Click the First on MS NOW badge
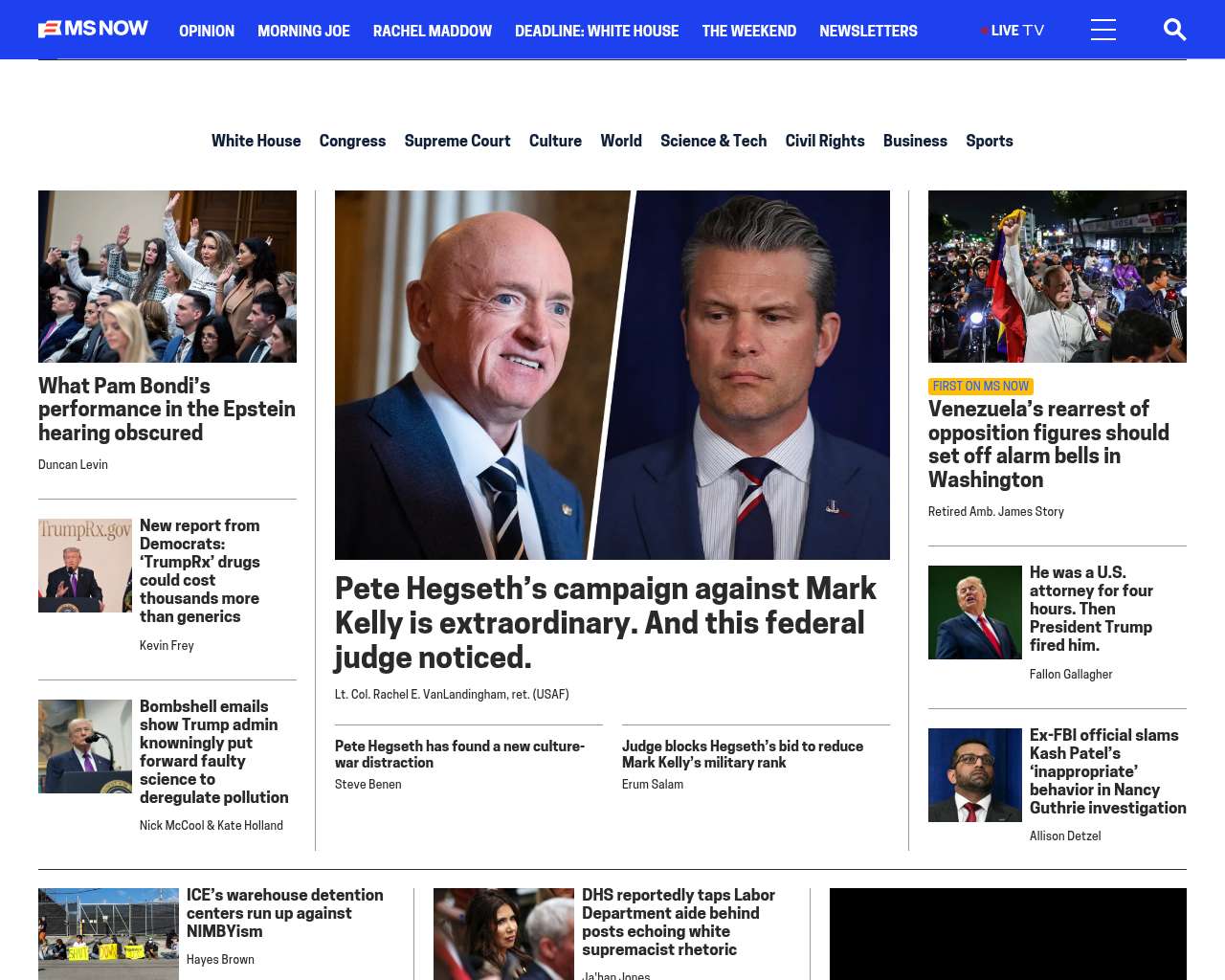This screenshot has width=1225, height=980. (980, 387)
